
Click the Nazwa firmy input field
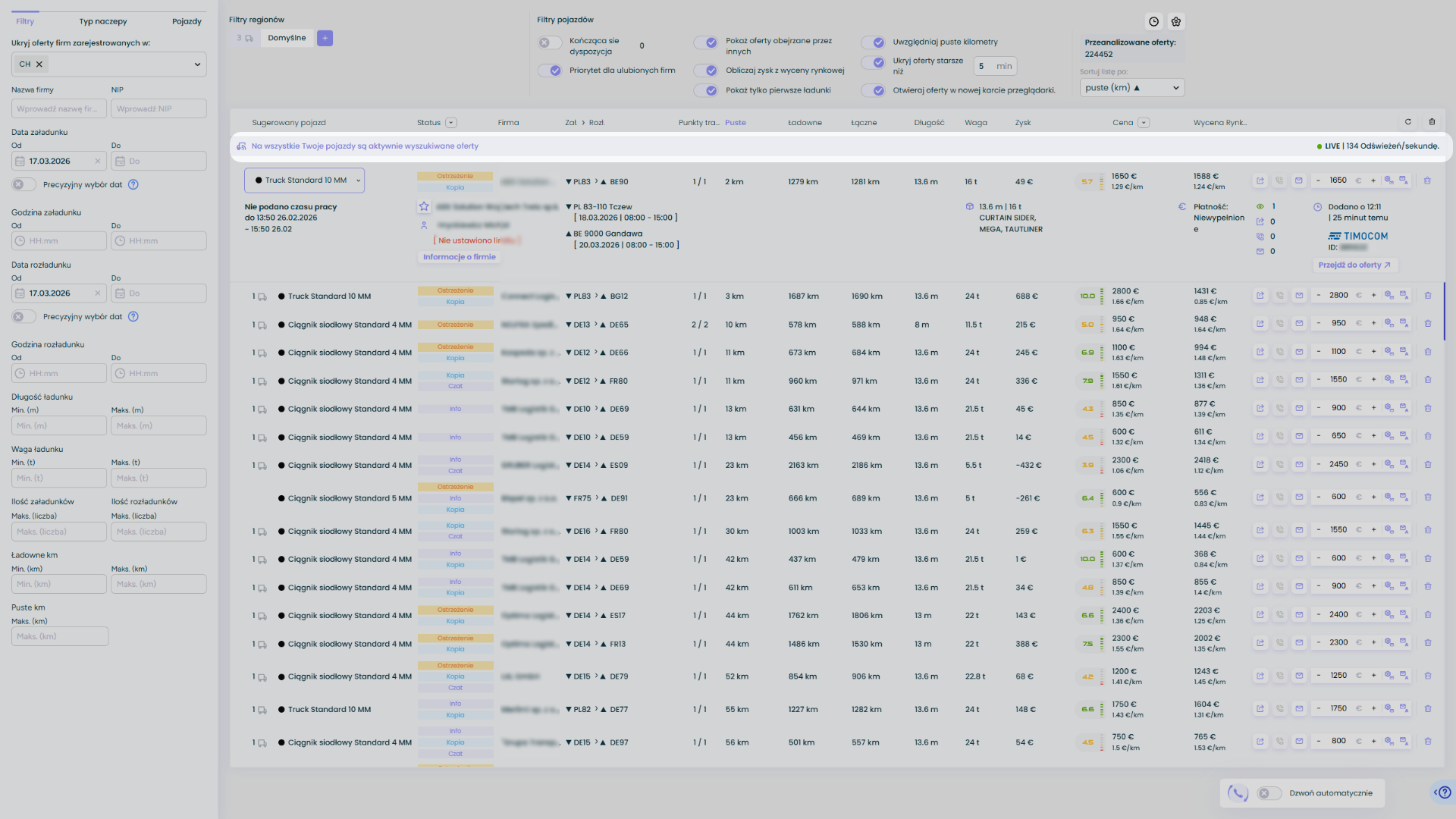click(58, 108)
